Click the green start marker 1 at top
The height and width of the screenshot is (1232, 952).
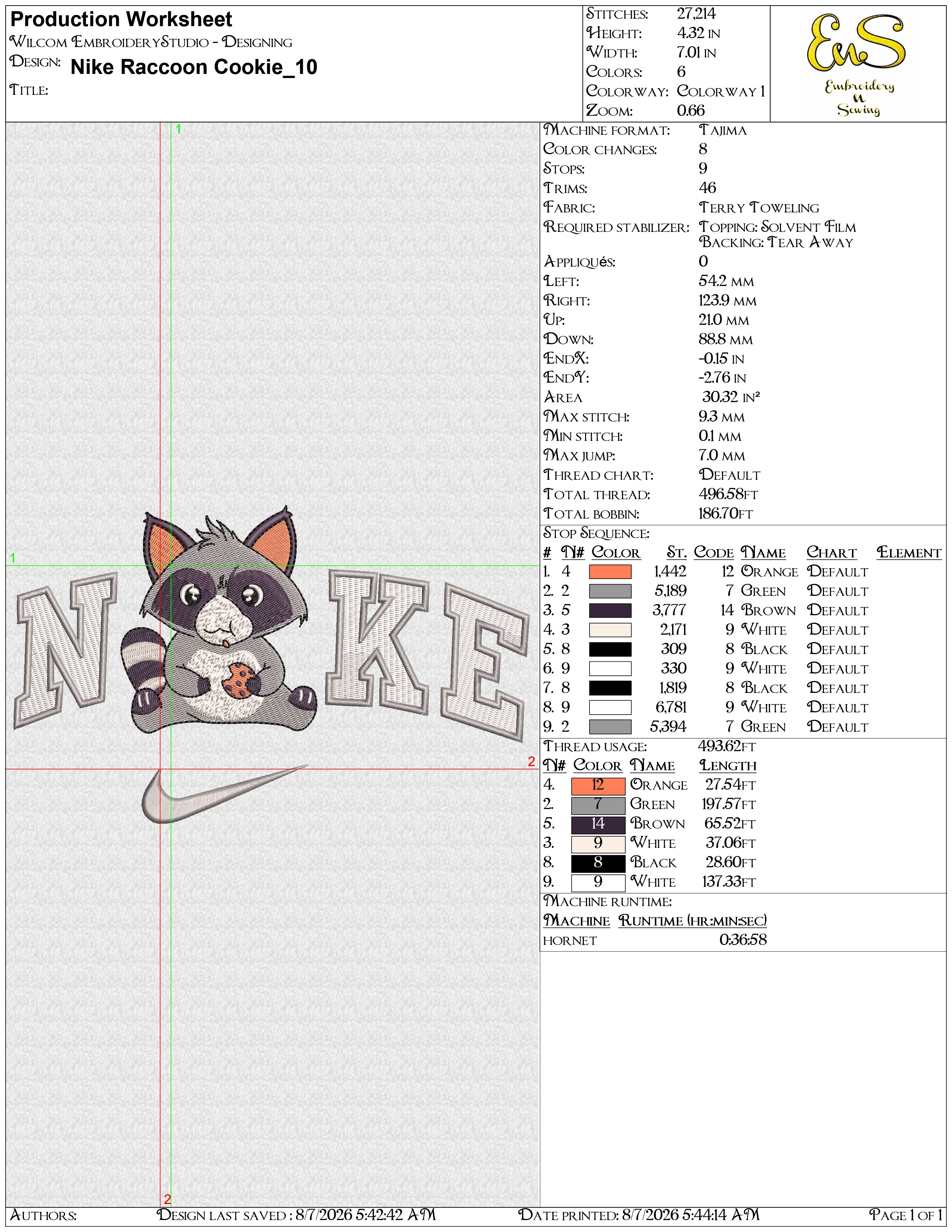tap(178, 129)
